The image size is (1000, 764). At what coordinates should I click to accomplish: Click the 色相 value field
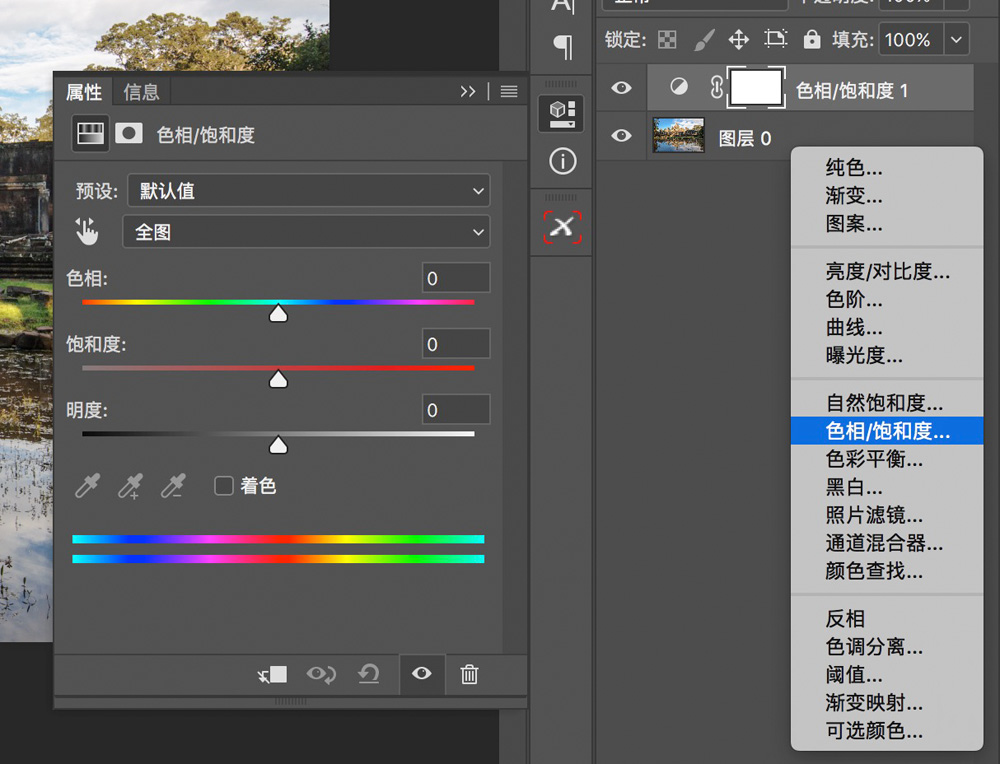456,279
